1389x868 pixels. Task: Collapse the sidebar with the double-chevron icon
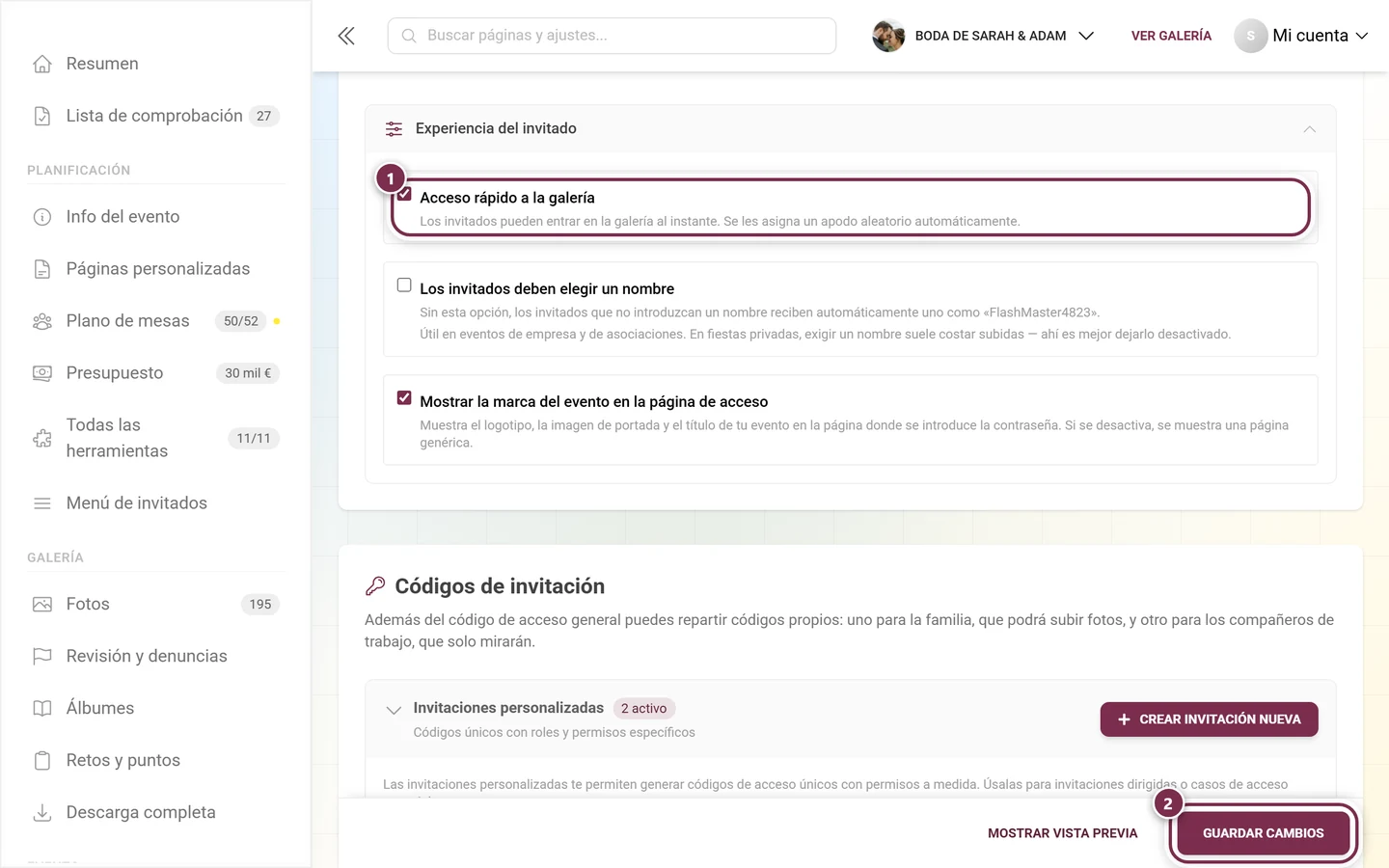tap(346, 36)
